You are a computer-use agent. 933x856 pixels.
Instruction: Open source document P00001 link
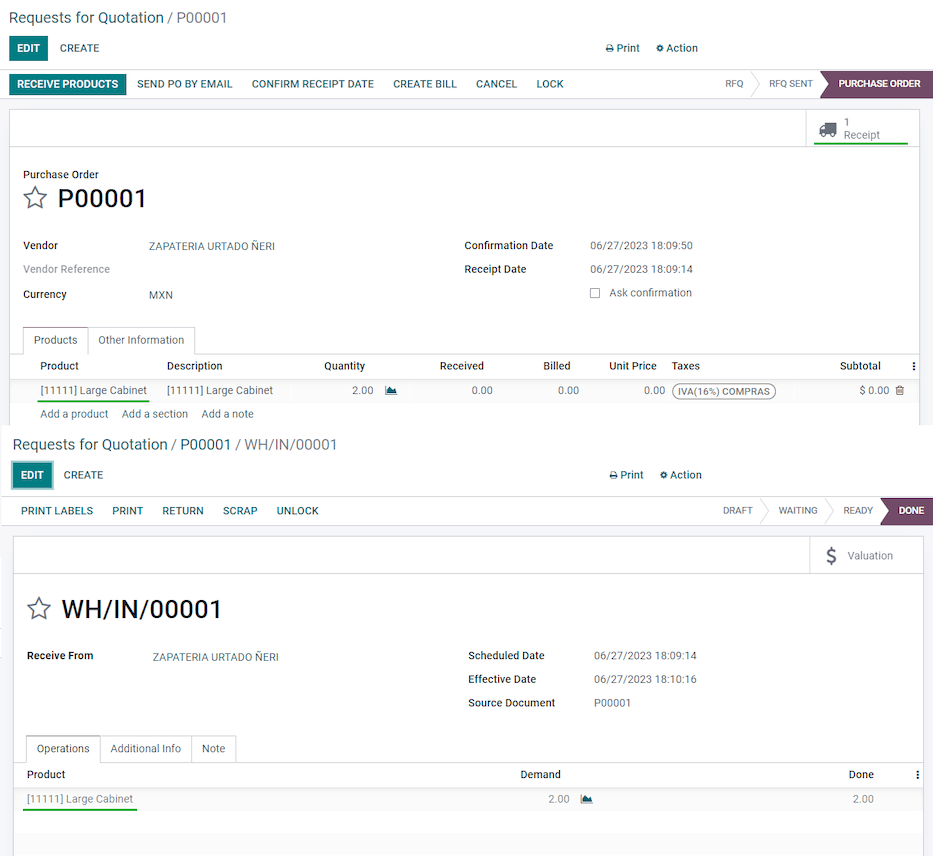(612, 703)
